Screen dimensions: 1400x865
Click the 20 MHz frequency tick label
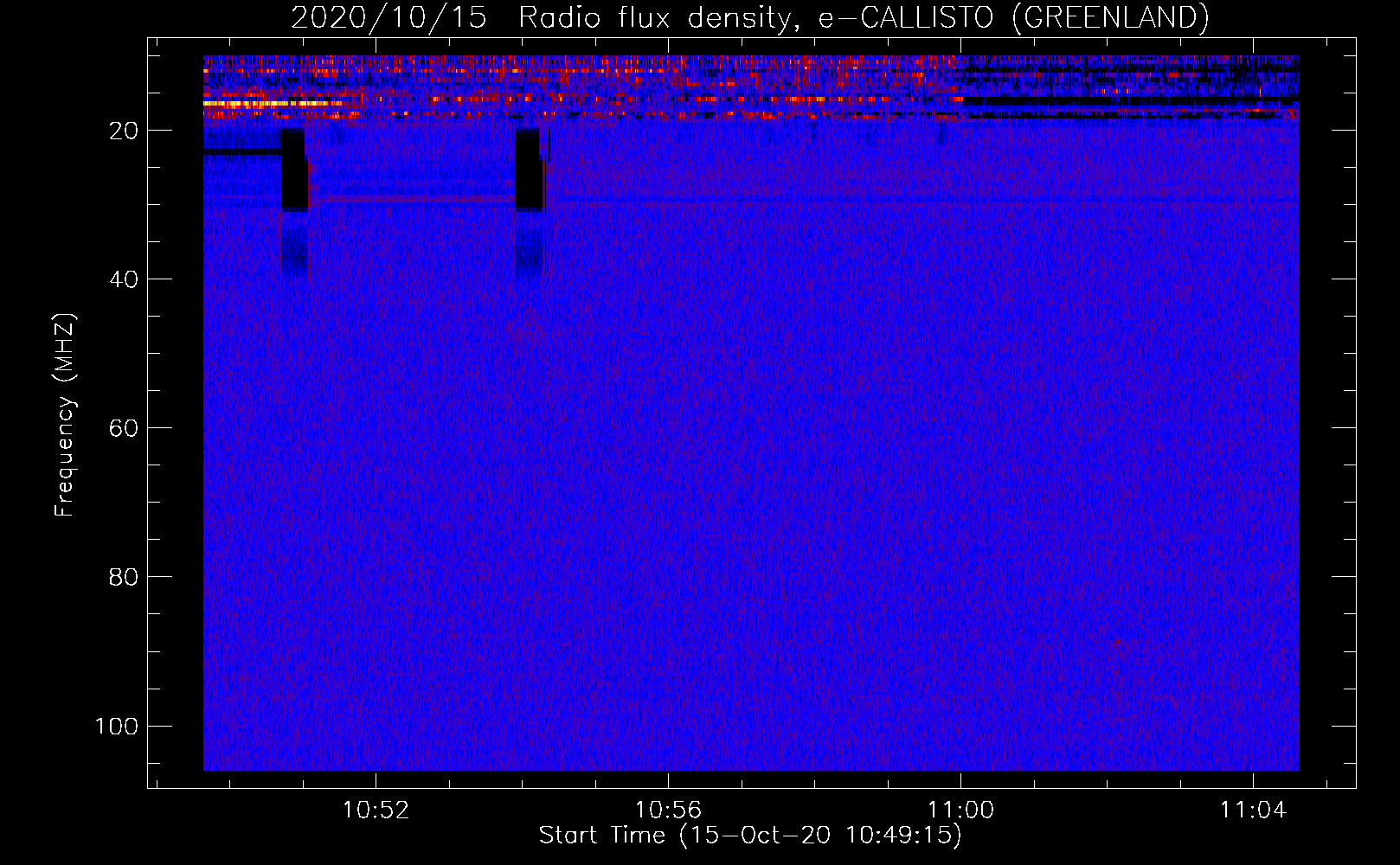tap(124, 131)
